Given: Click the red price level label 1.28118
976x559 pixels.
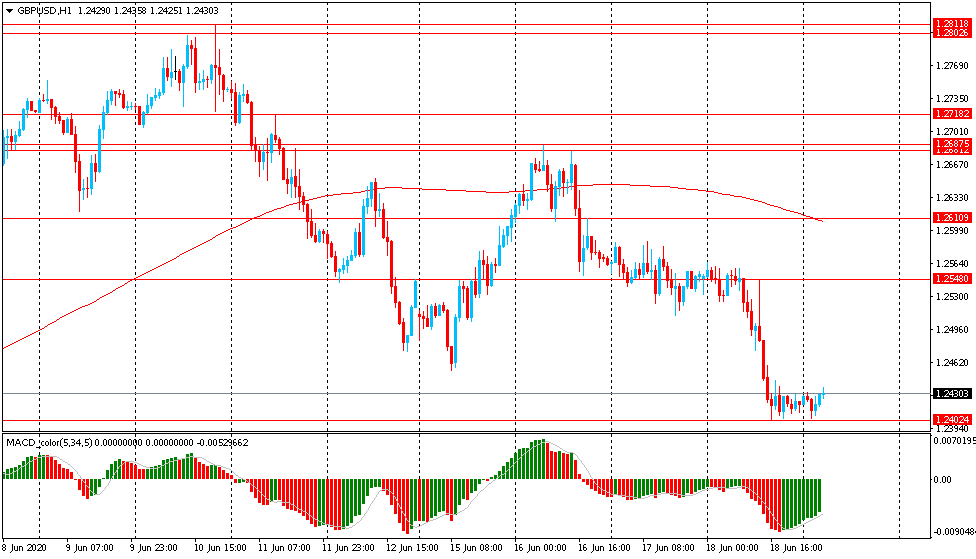Looking at the screenshot, I should point(952,24).
